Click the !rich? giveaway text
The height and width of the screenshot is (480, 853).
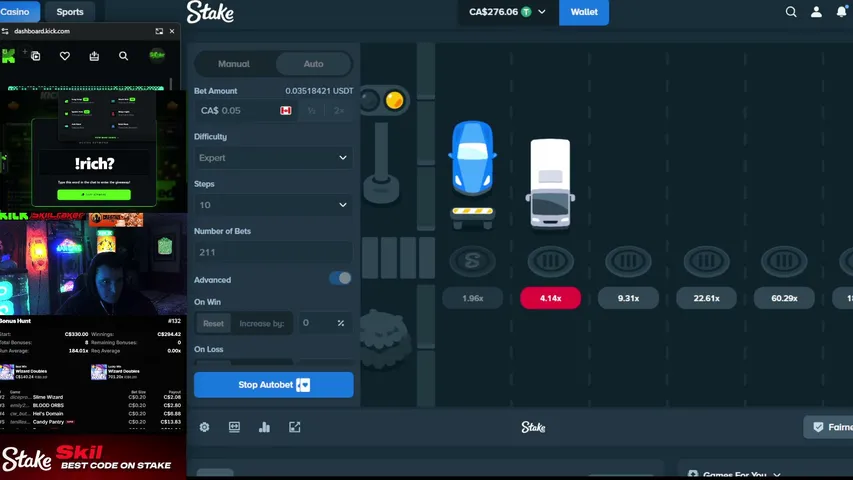pyautogui.click(x=94, y=164)
